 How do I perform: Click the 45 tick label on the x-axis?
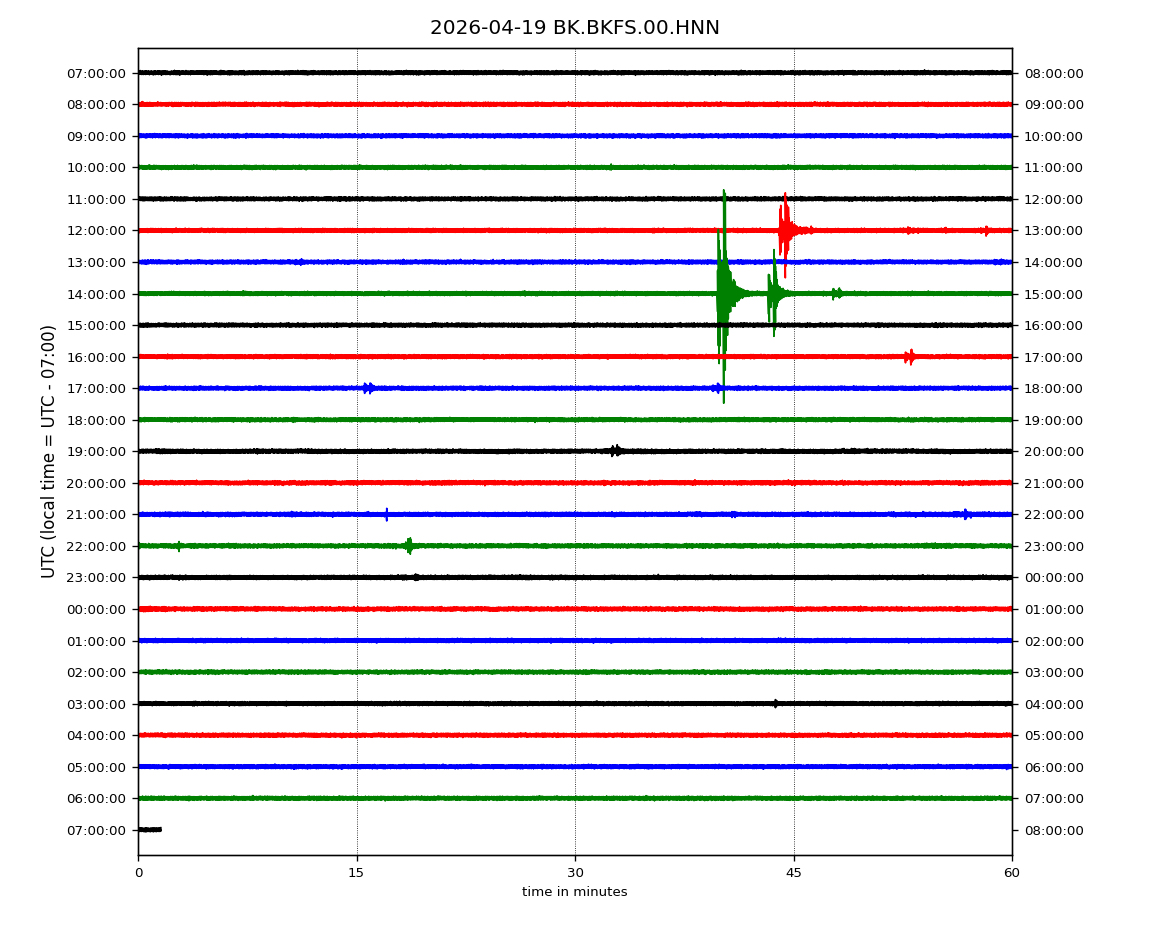tap(794, 872)
